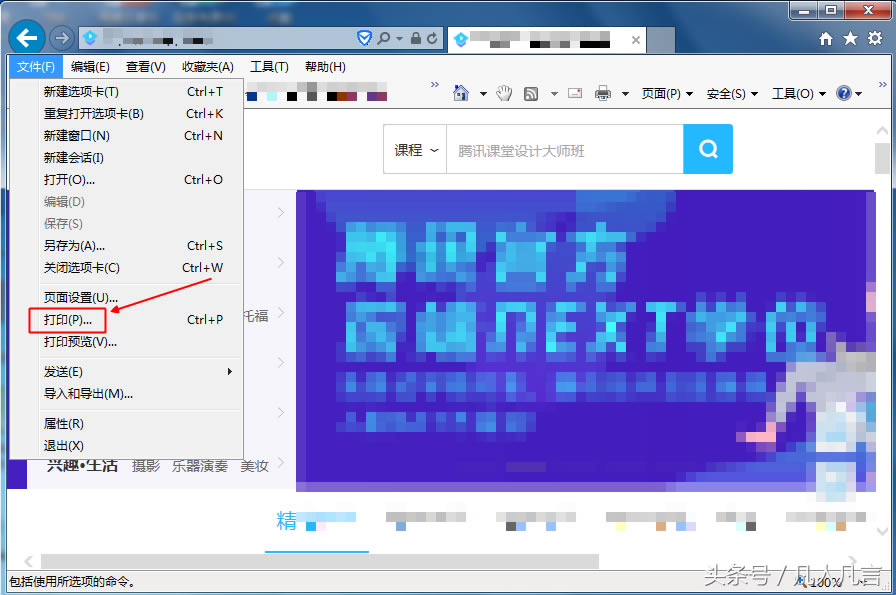Click the blue magnifier search button
The image size is (896, 595).
(x=708, y=147)
